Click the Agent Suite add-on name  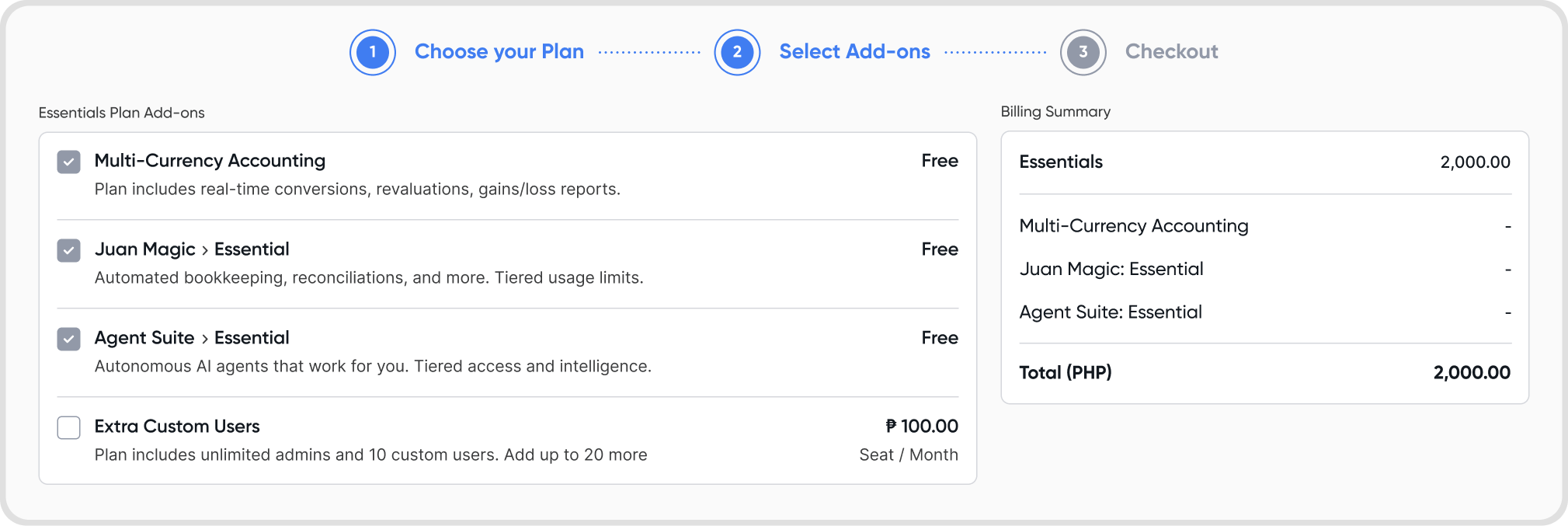(x=144, y=338)
